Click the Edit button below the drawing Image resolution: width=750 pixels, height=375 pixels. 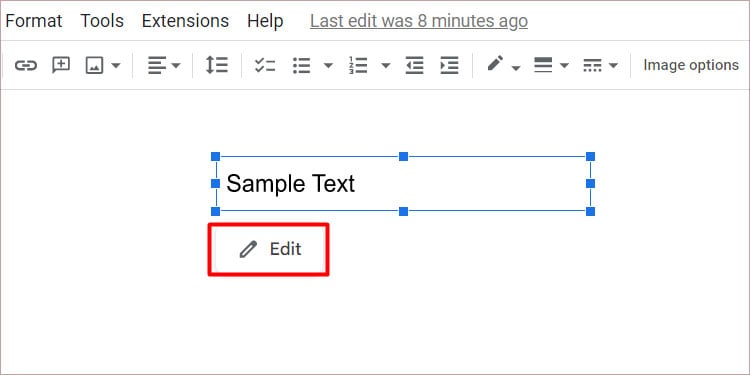coord(269,249)
